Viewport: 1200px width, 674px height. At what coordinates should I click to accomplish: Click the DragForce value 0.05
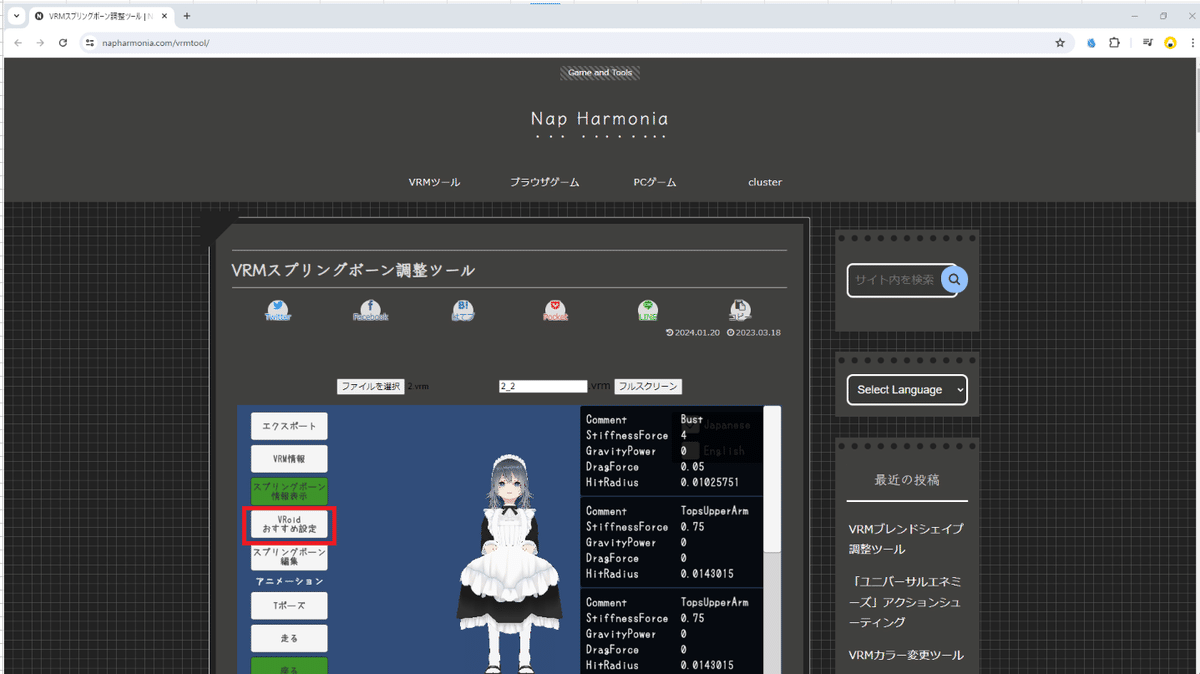click(x=692, y=467)
